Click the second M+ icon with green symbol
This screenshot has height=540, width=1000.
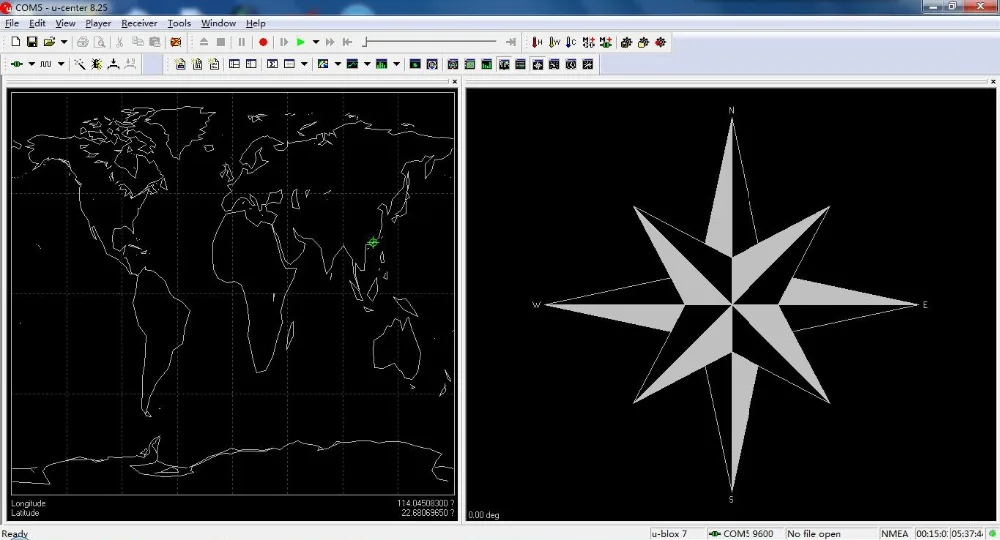click(x=605, y=42)
